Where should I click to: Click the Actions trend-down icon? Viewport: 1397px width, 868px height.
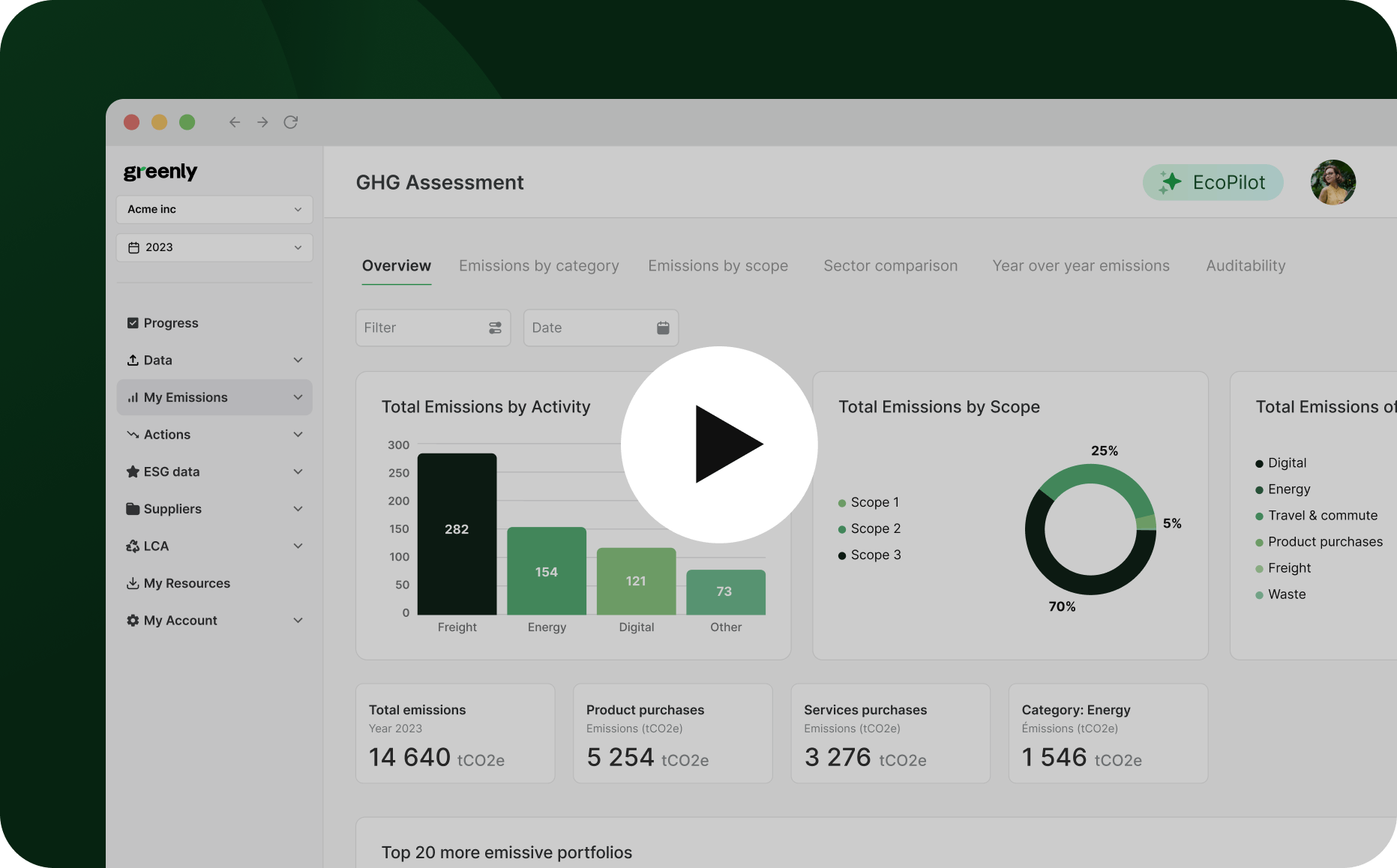tap(133, 435)
